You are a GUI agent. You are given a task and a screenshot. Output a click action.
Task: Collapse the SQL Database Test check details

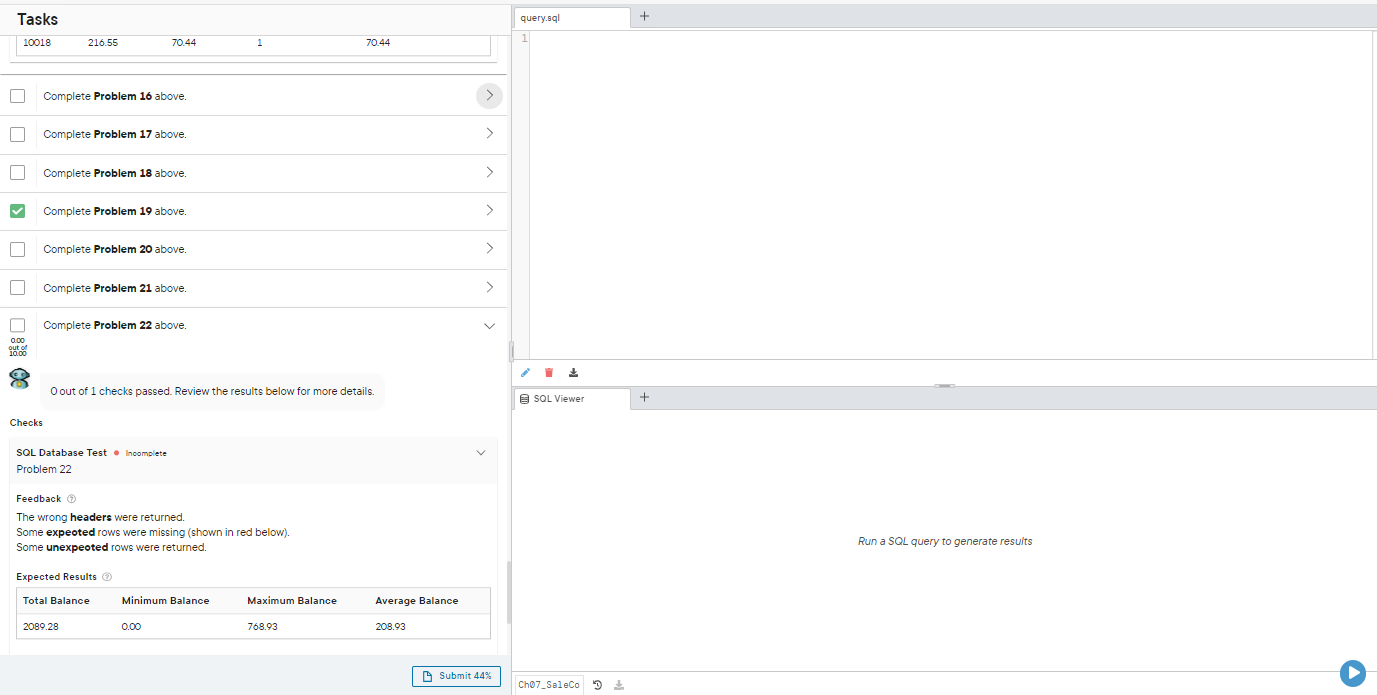tap(481, 453)
